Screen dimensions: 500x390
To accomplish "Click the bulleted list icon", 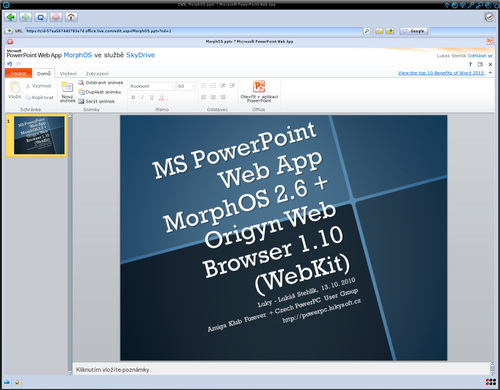I will (203, 86).
